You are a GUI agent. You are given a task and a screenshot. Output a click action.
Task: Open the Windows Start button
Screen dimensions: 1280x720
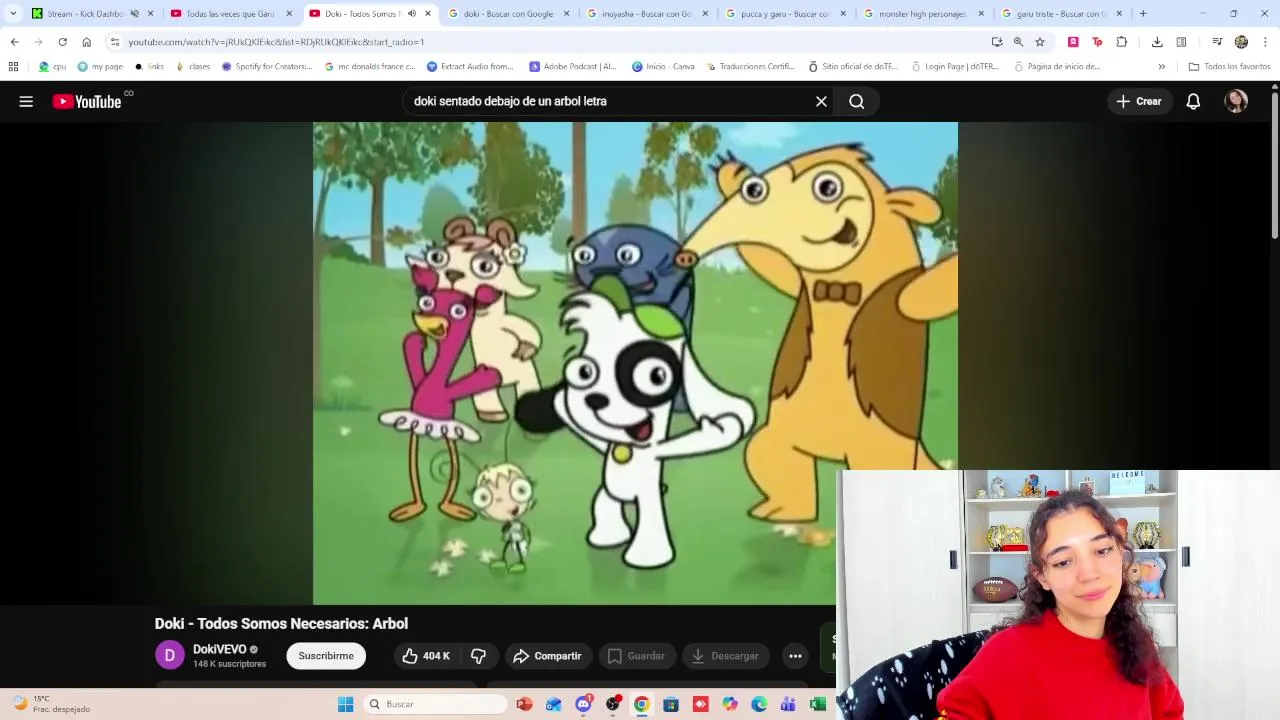click(345, 704)
